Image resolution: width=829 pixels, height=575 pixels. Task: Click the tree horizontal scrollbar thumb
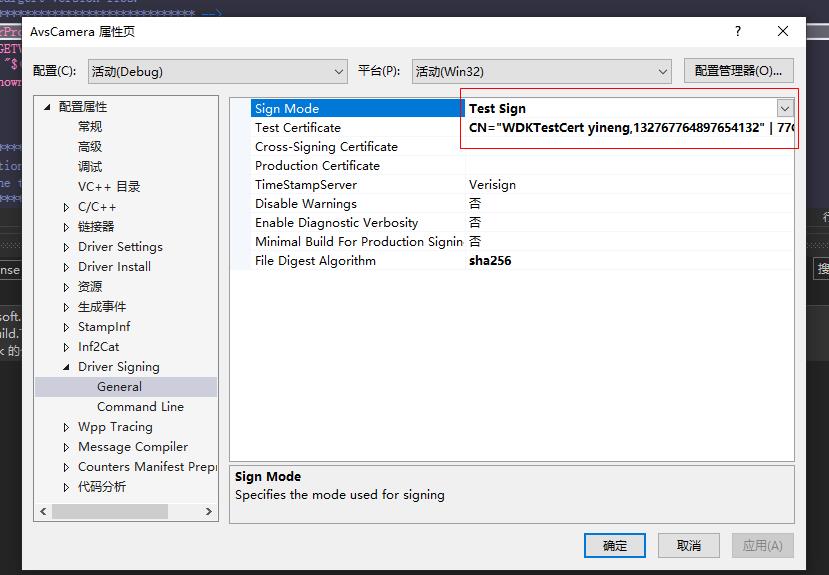point(110,511)
